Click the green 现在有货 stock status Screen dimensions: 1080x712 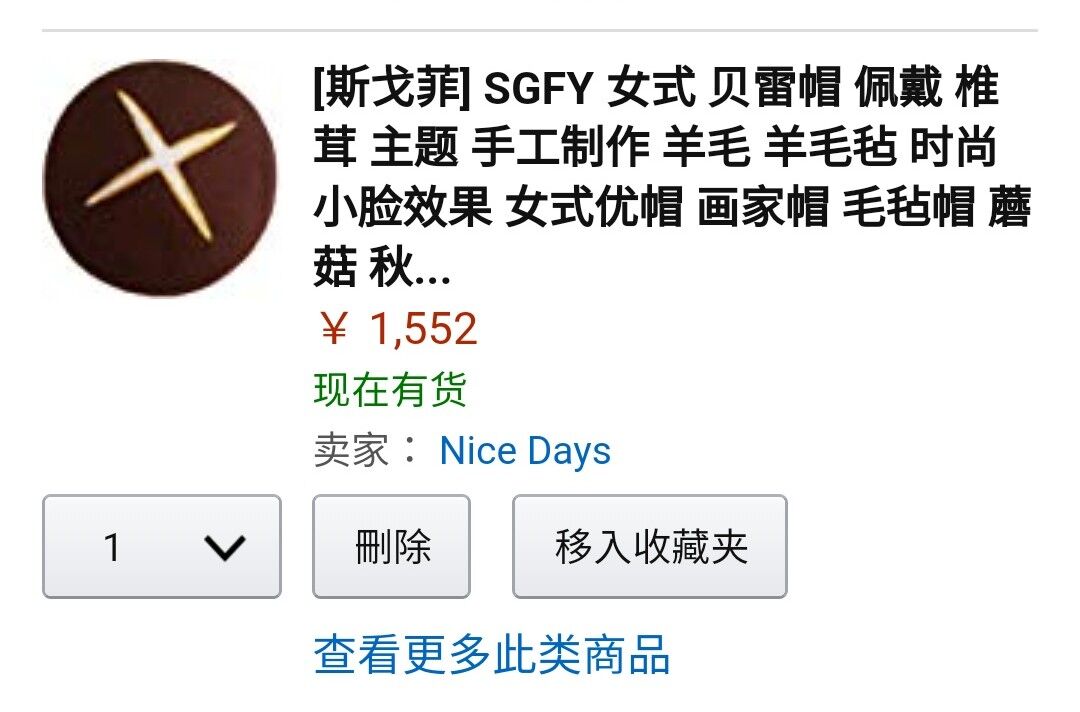(x=391, y=390)
